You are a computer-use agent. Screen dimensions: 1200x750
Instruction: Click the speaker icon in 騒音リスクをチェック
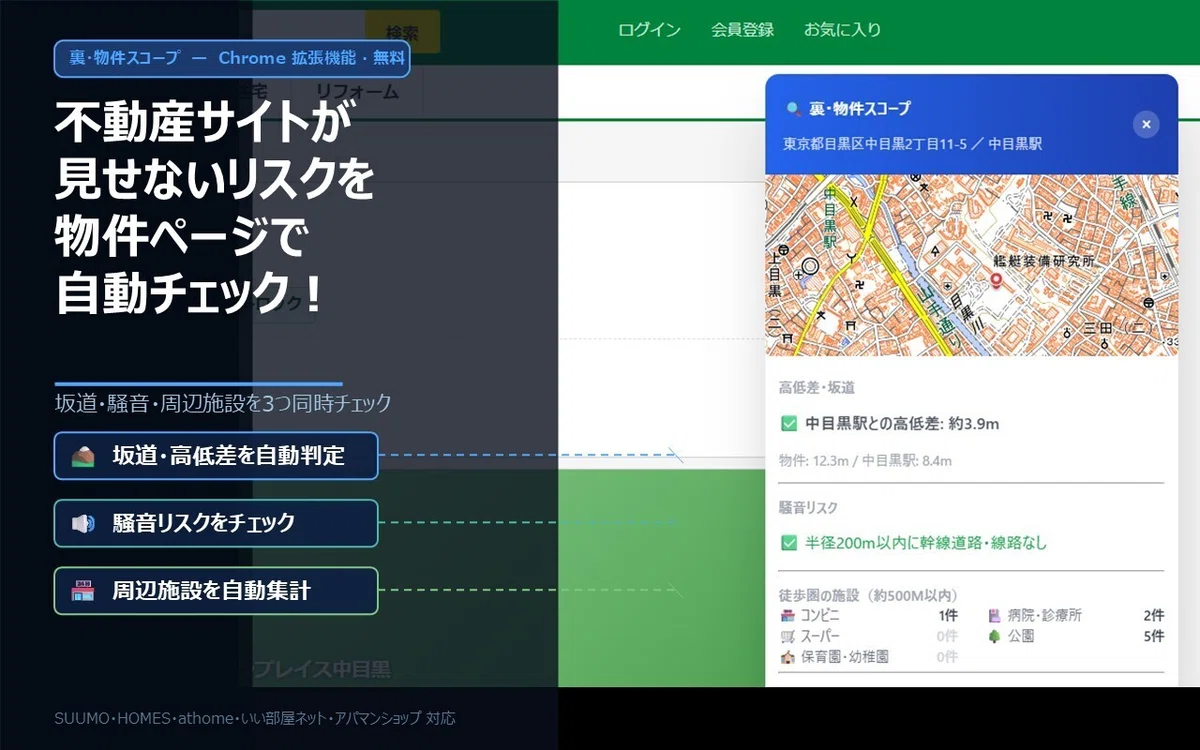[83, 523]
